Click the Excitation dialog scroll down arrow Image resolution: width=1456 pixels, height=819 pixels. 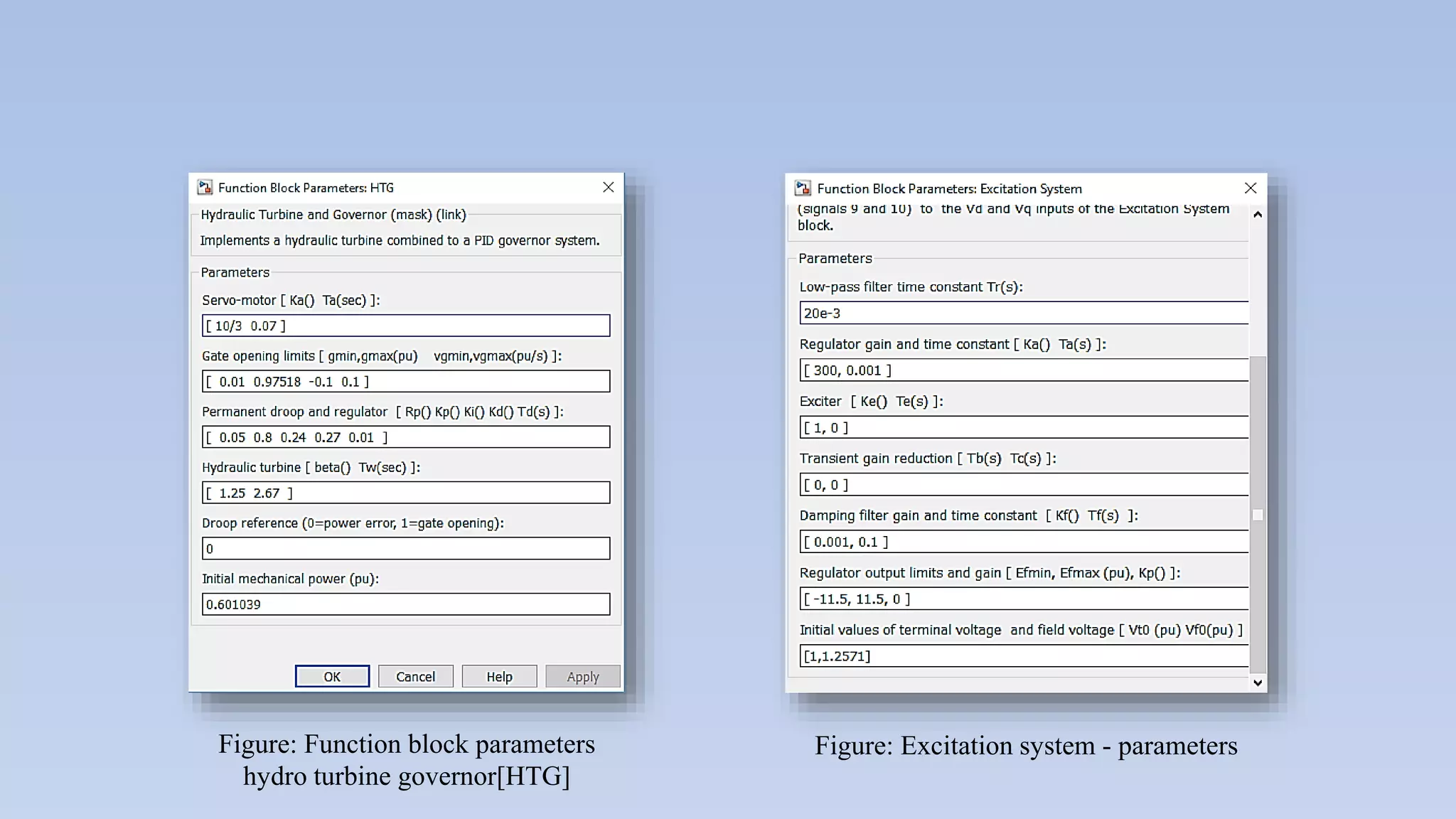point(1258,682)
